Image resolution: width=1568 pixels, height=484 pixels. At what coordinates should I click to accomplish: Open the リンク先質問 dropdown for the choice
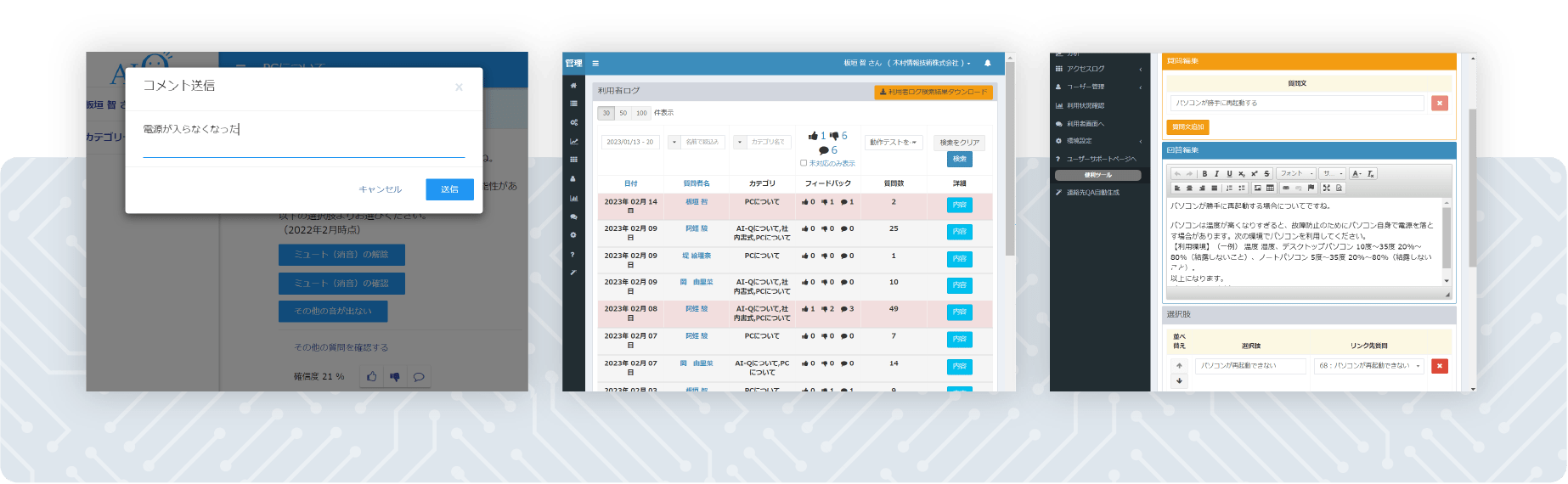(1368, 366)
